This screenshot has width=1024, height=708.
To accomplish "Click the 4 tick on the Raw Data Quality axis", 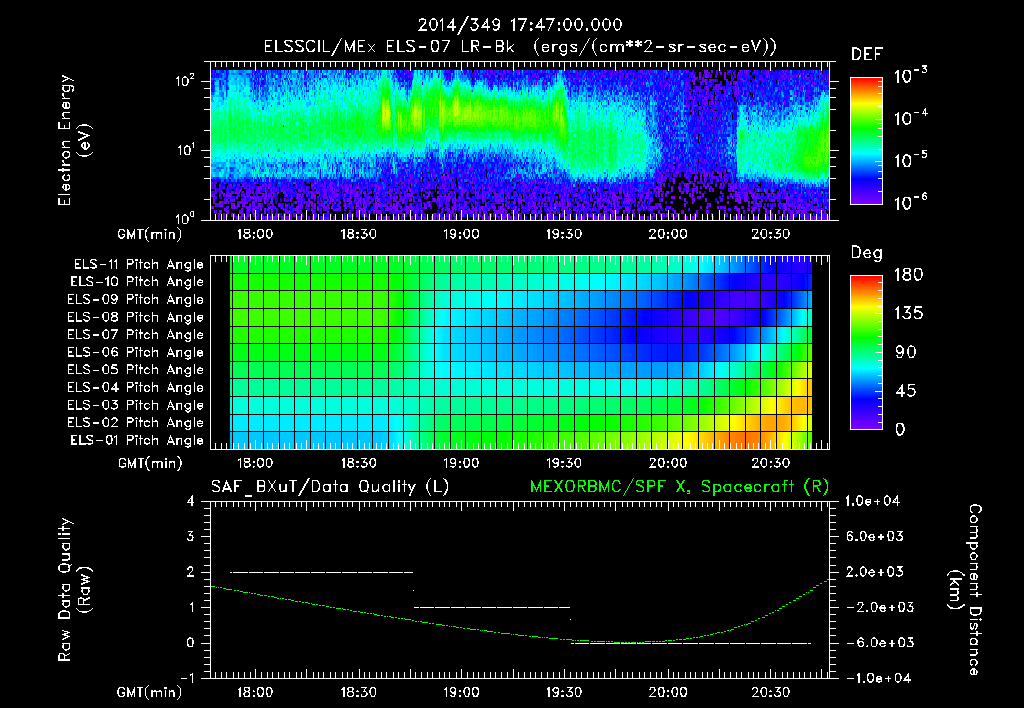I will [x=191, y=502].
